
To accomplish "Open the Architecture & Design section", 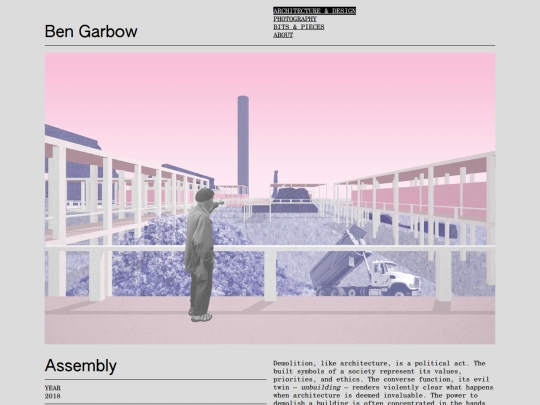I will point(314,11).
